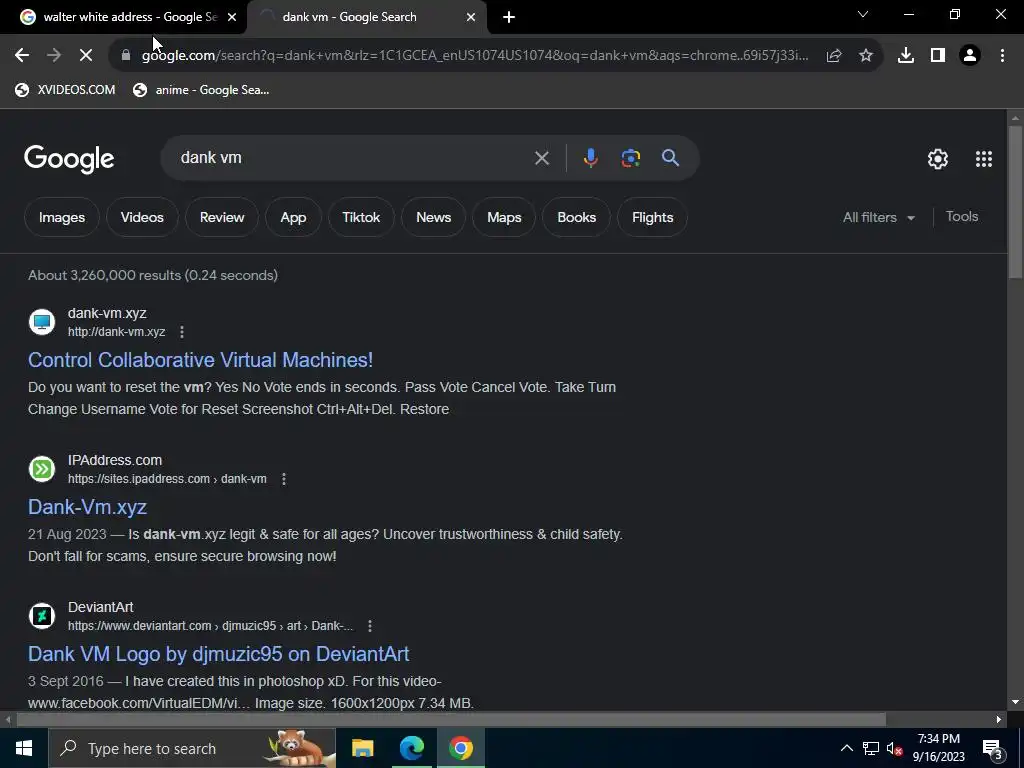Close the dank vm search tab

(x=471, y=17)
